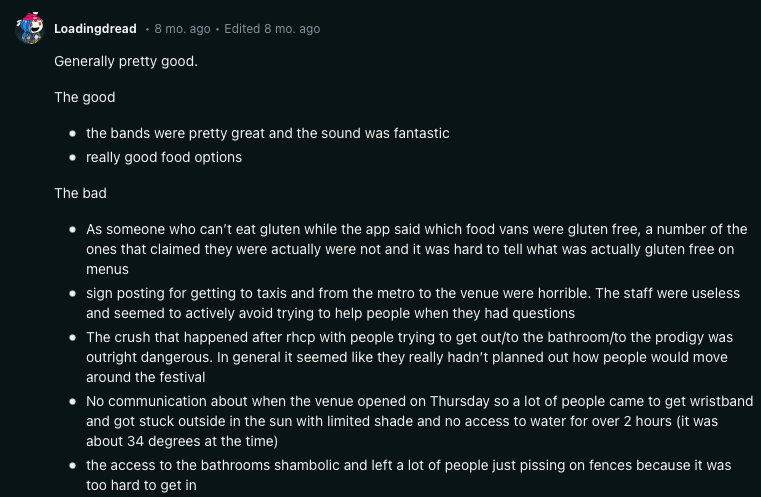Click bullet dot before "The crush that happened"

pyautogui.click(x=73, y=337)
